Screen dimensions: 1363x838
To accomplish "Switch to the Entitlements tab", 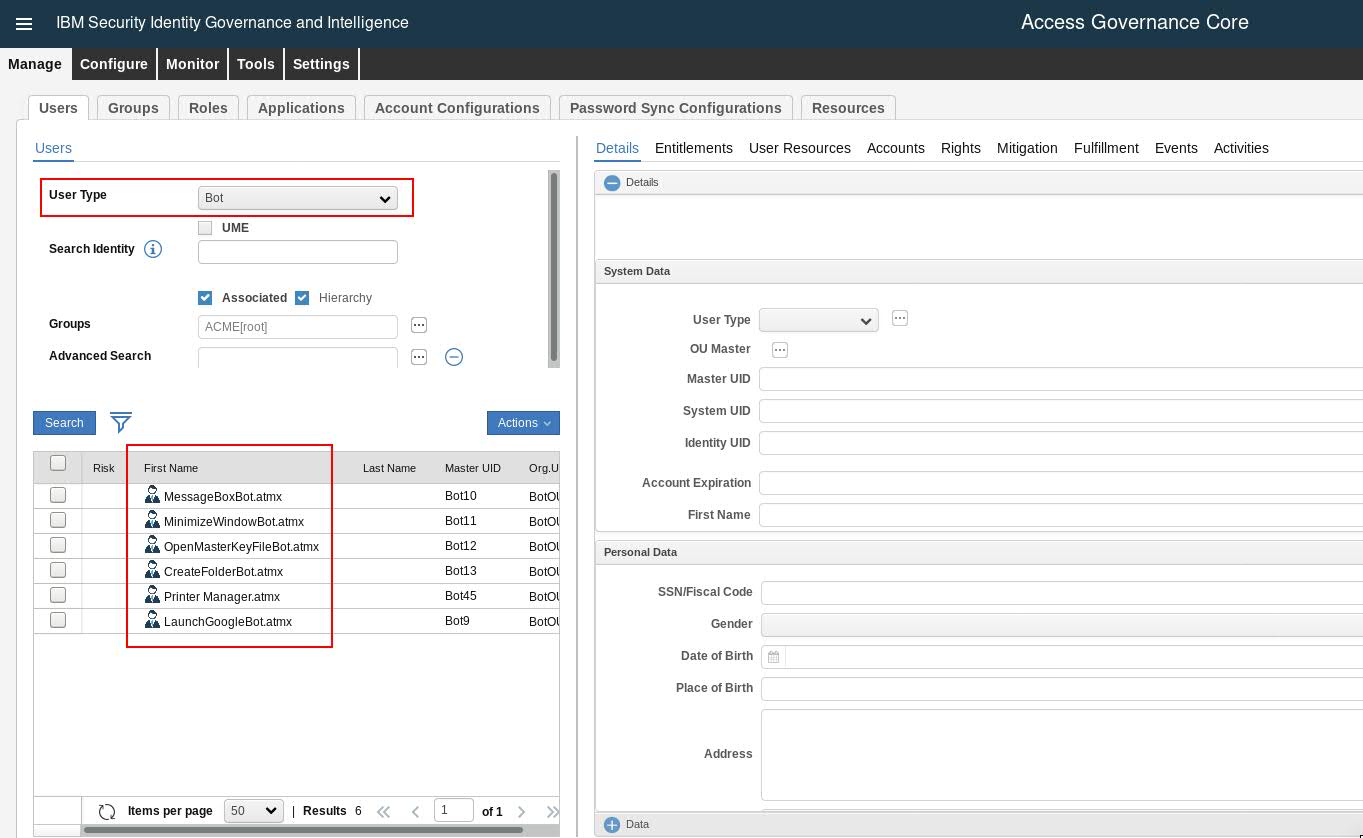I will coord(694,148).
